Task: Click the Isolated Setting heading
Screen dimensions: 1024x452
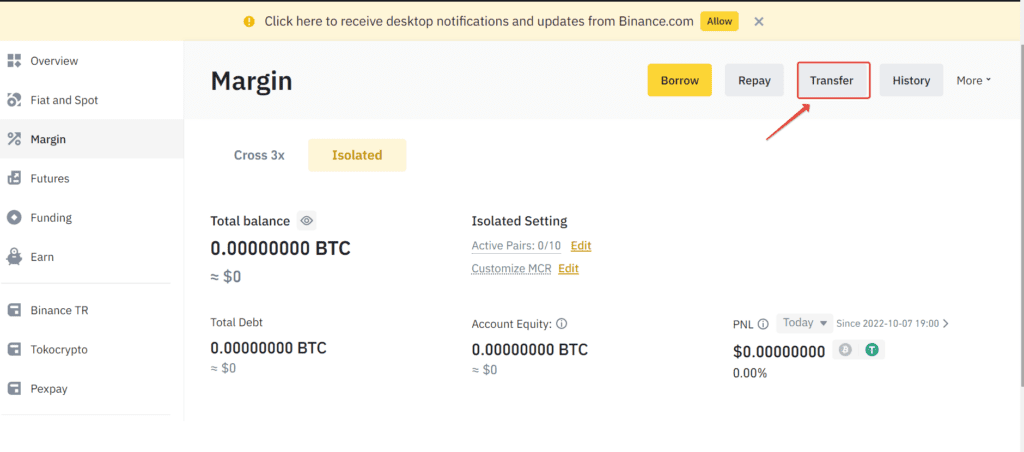Action: pyautogui.click(x=519, y=221)
